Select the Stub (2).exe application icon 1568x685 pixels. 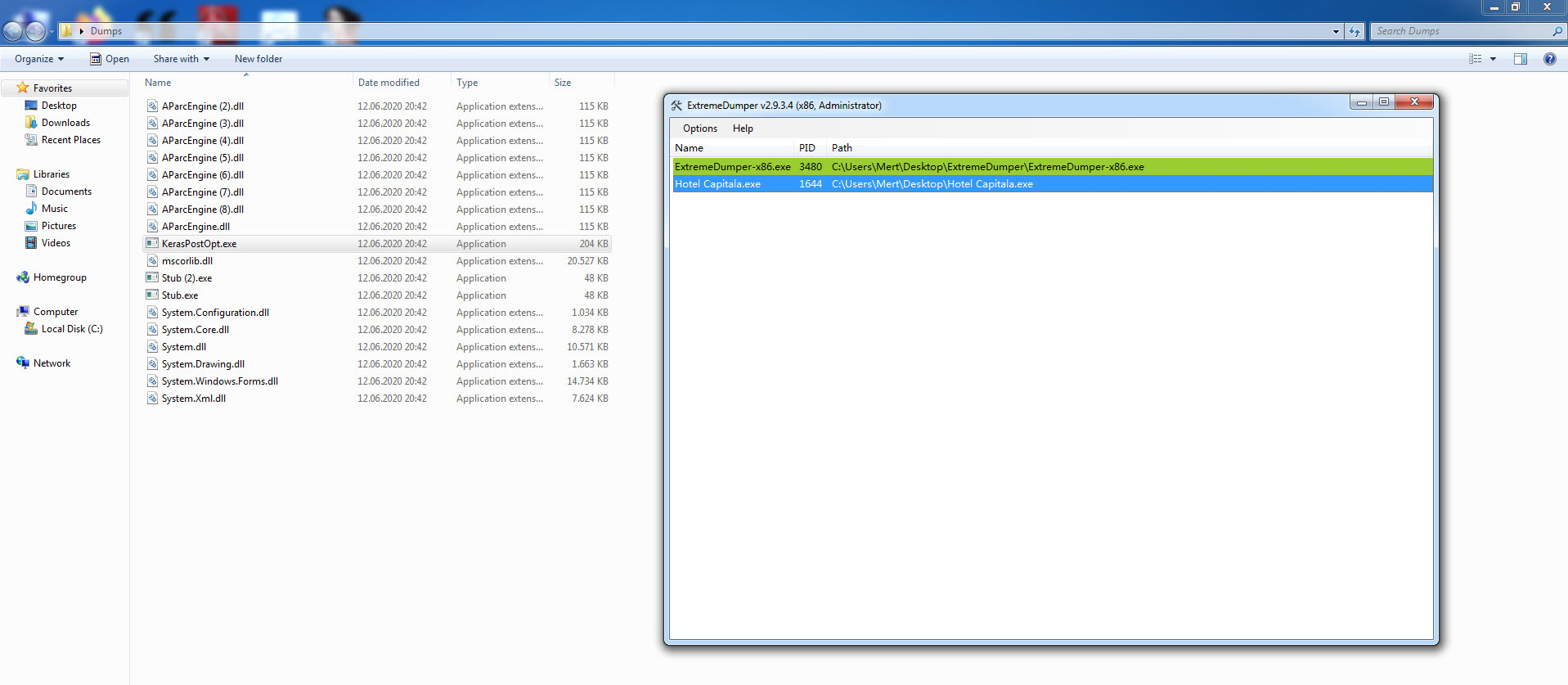tap(152, 278)
